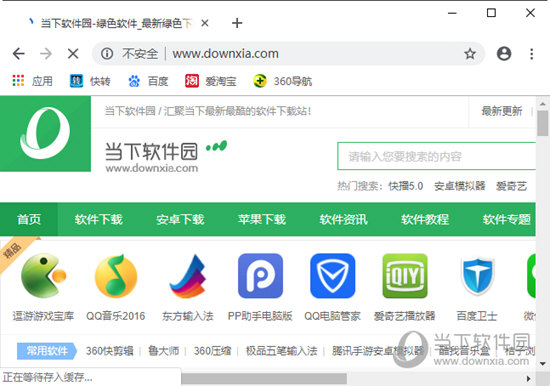
Task: Close the 当下软件园 browser tab
Action: (x=205, y=23)
